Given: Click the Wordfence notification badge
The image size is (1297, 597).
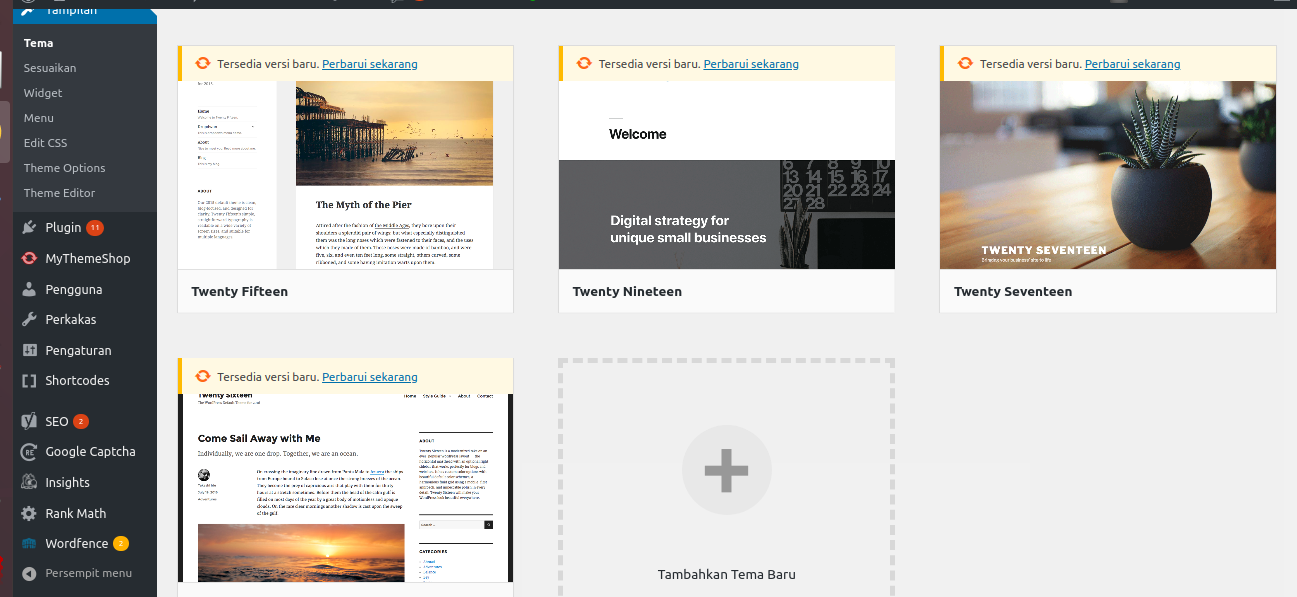Looking at the screenshot, I should 121,543.
